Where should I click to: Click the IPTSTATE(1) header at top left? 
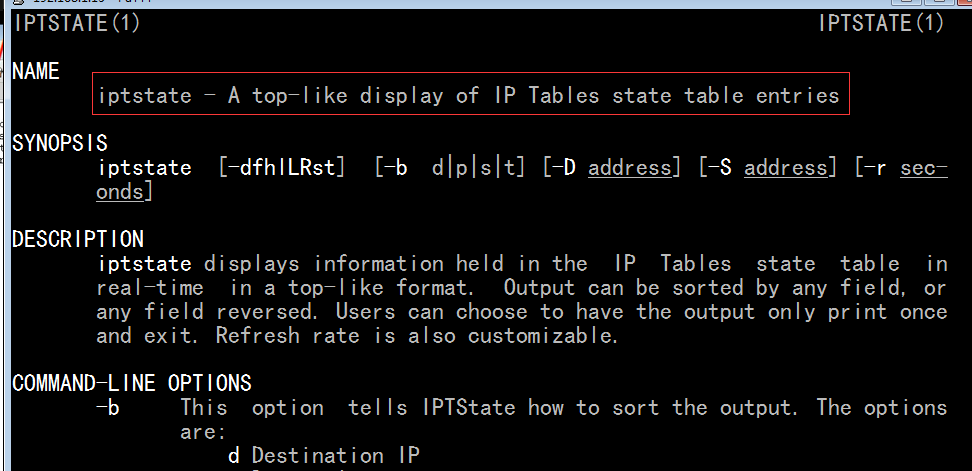coord(77,24)
